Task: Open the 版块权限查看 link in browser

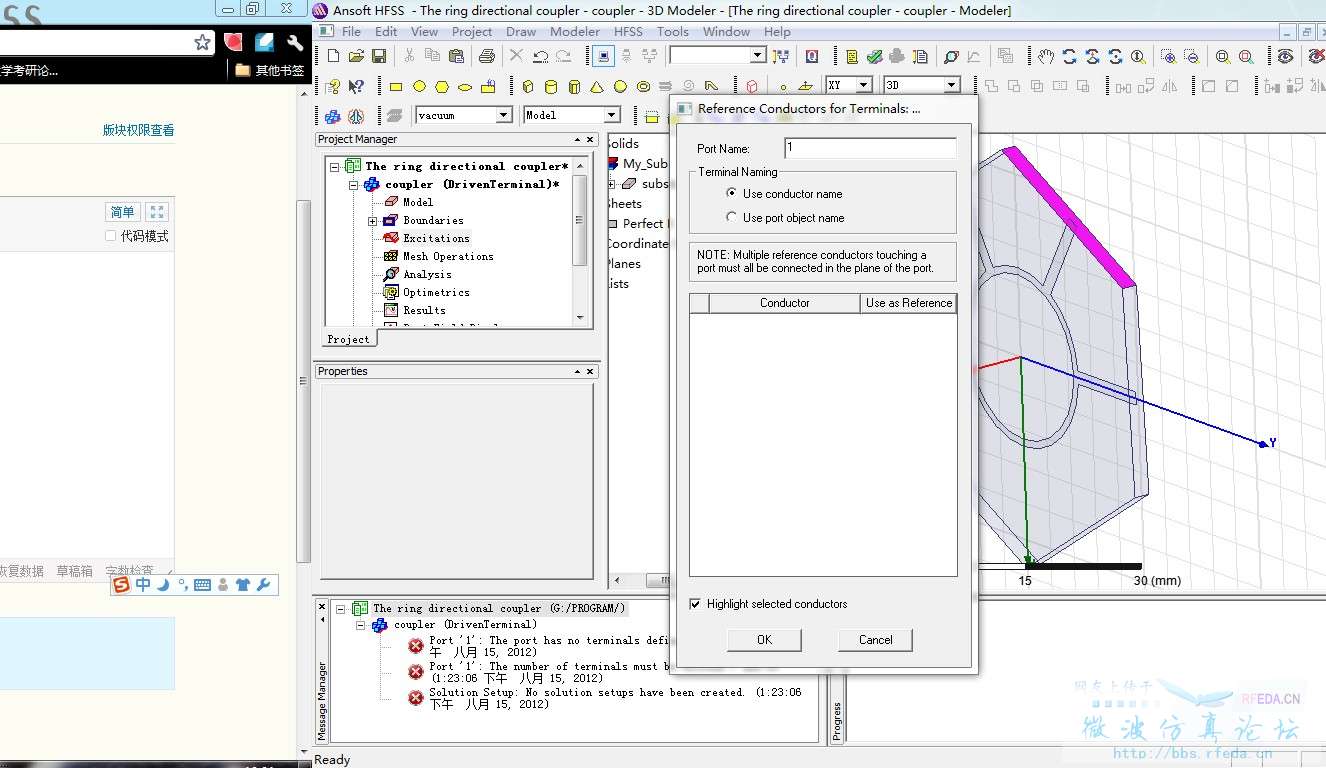Action: [138, 130]
